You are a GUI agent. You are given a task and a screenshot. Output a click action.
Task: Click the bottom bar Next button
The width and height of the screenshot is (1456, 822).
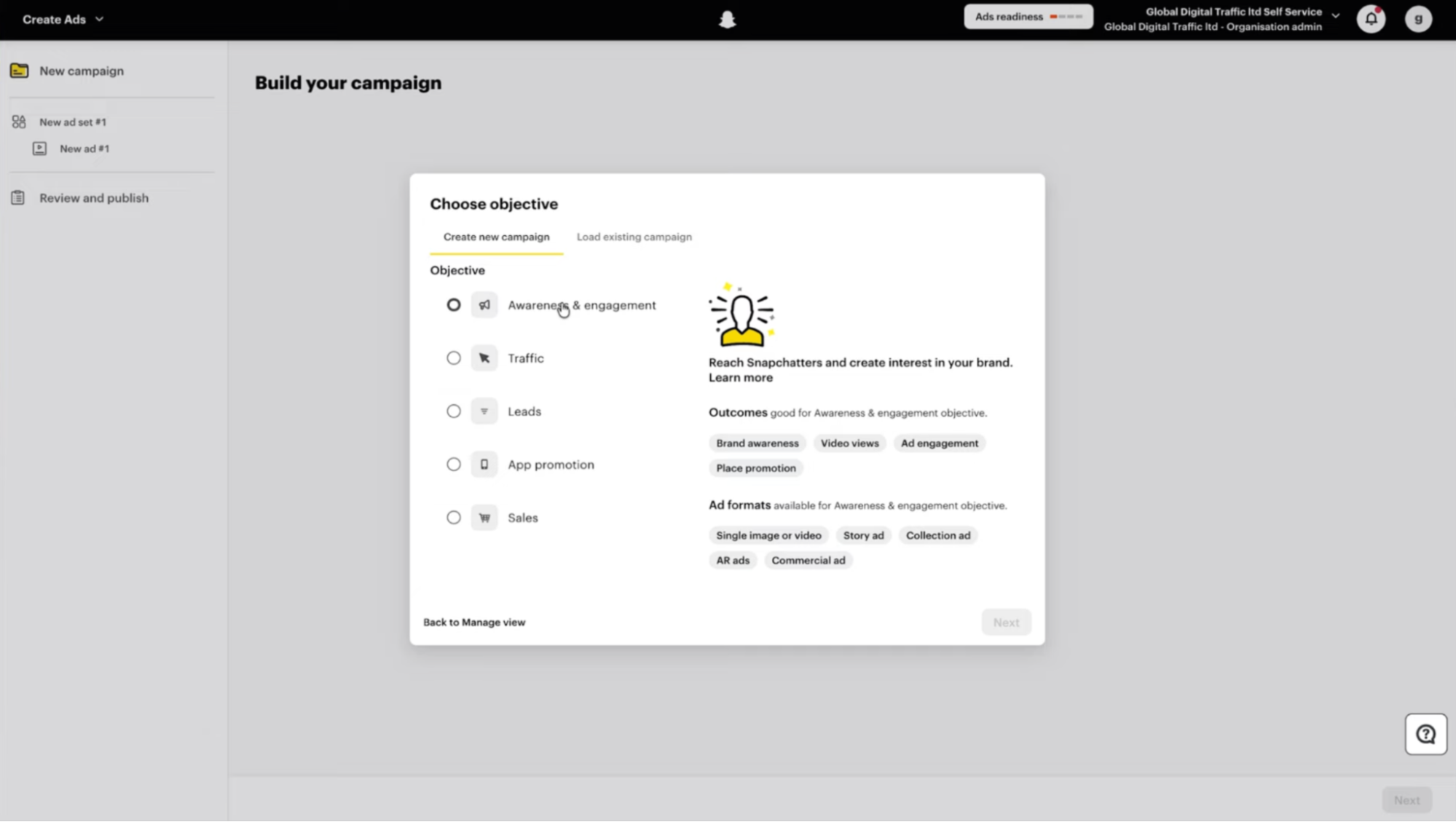coord(1406,800)
